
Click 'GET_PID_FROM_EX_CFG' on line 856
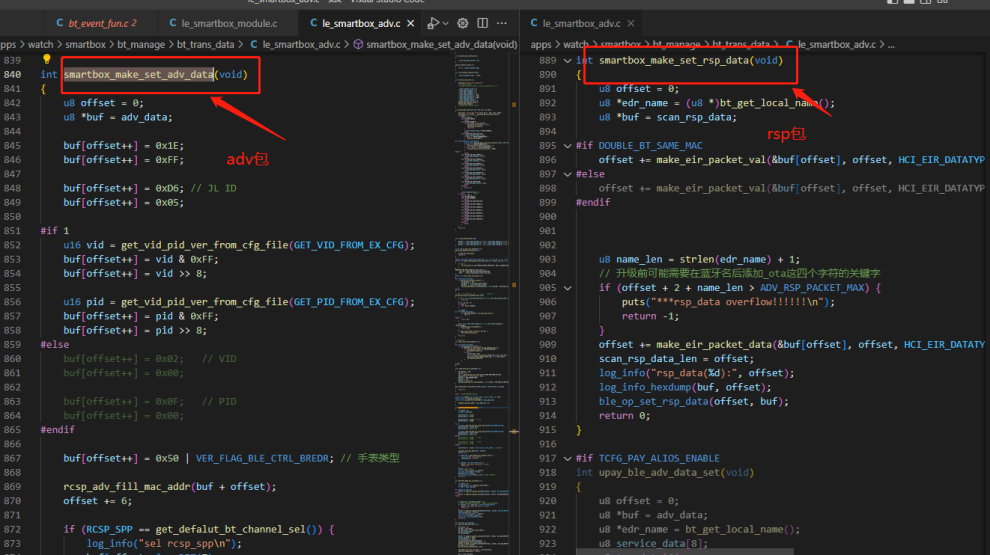(349, 302)
